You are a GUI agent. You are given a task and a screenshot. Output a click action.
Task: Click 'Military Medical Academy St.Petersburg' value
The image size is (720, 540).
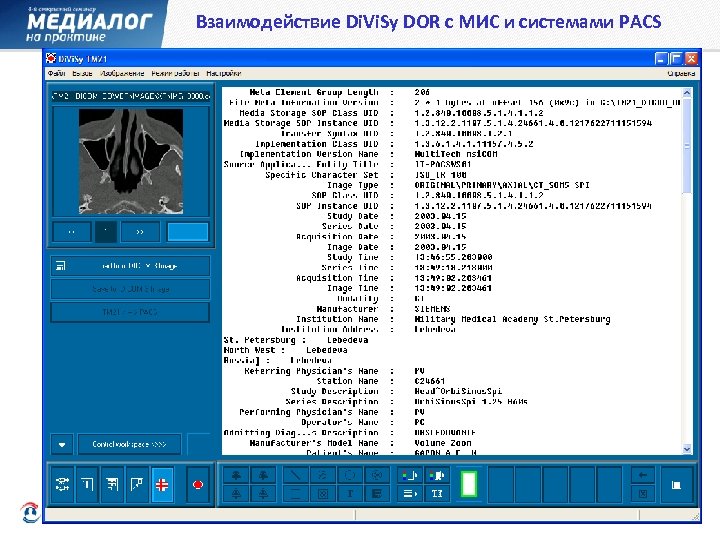[x=512, y=319]
